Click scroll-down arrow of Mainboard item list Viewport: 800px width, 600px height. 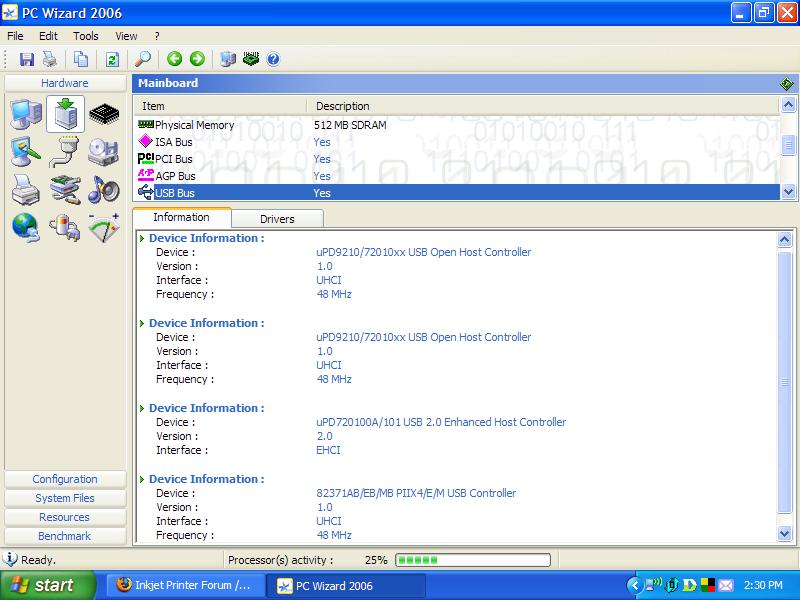pos(788,192)
